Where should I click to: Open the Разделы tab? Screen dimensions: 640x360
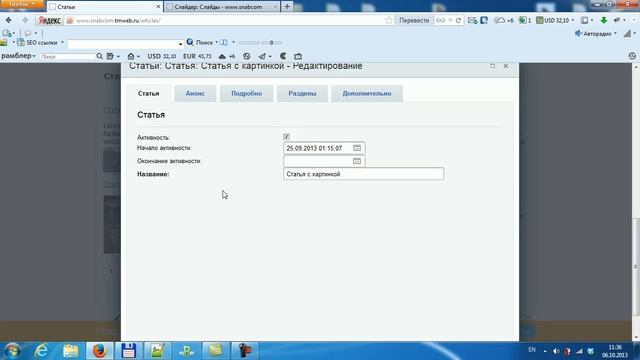[302, 93]
